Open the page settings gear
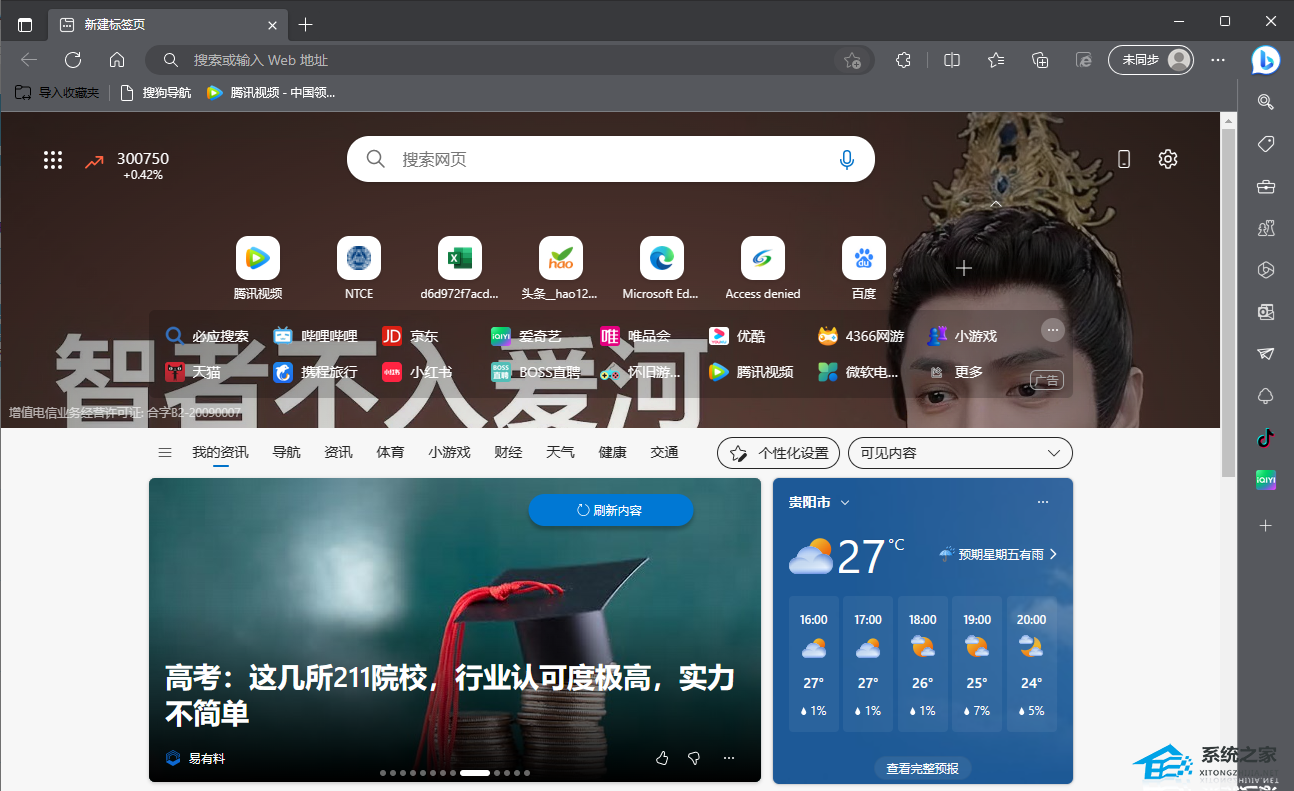The width and height of the screenshot is (1294, 791). (1168, 159)
